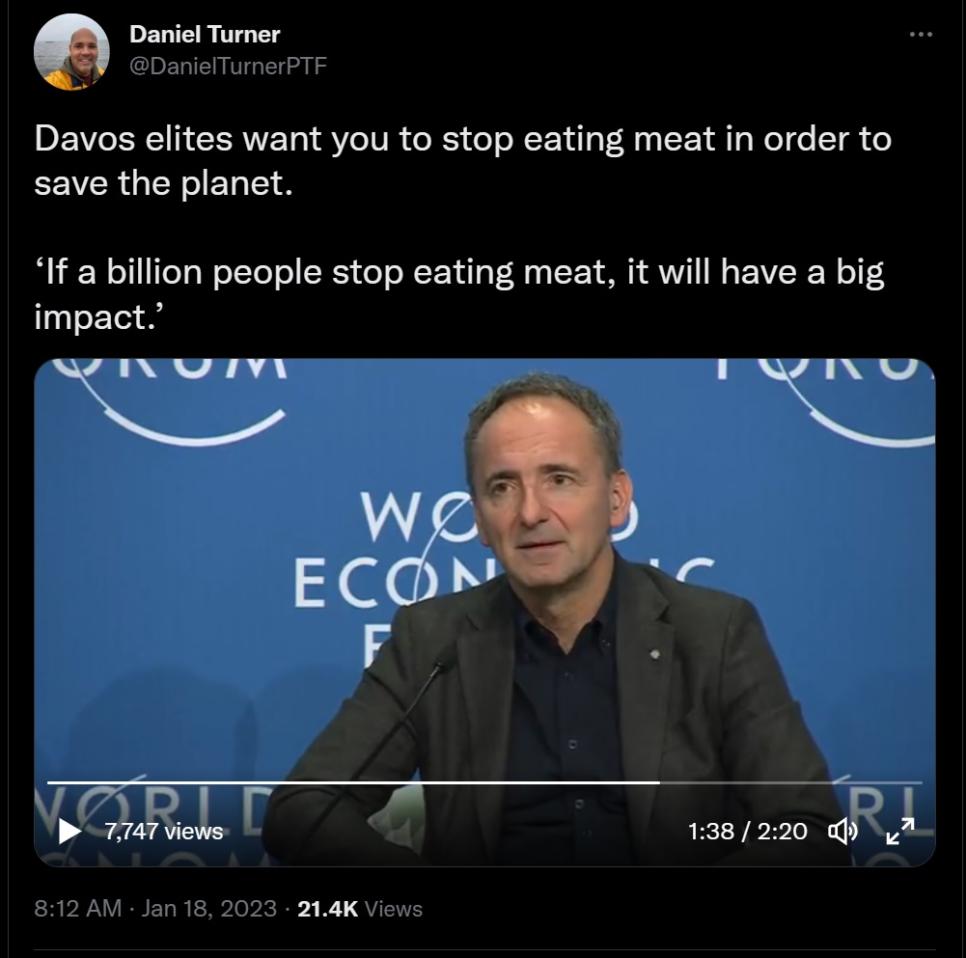Screen dimensions: 966x958
Task: Open the tweet's more options menu
Action: click(x=920, y=35)
